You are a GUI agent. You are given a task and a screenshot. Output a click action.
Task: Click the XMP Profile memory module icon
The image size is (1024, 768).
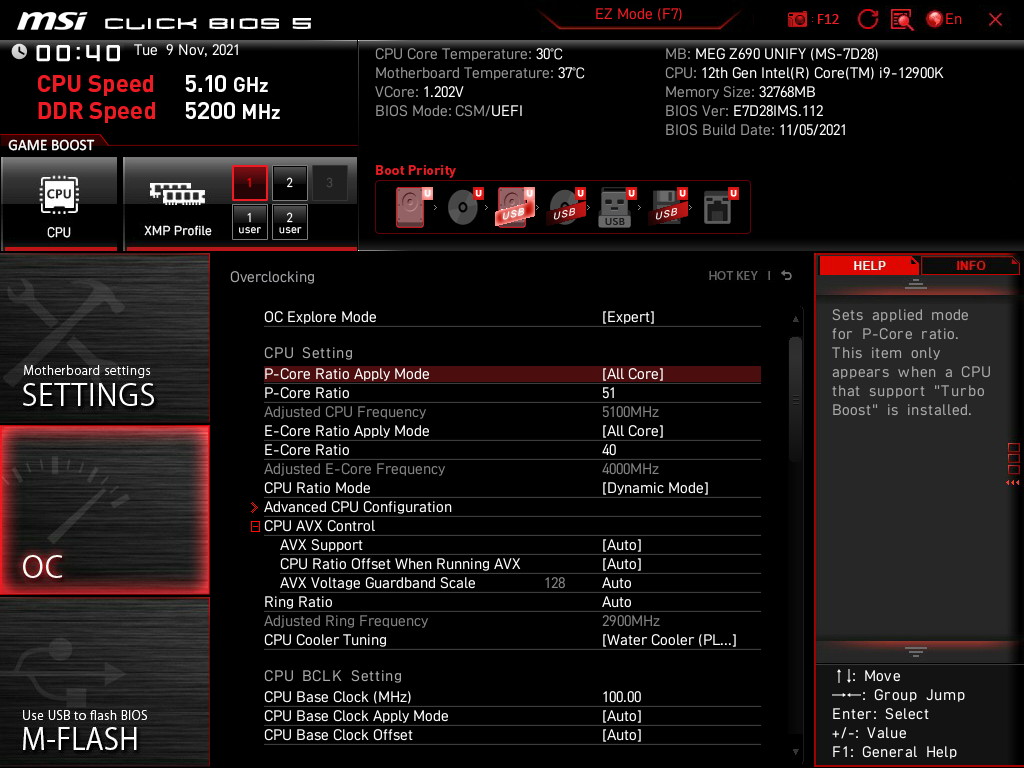point(177,194)
